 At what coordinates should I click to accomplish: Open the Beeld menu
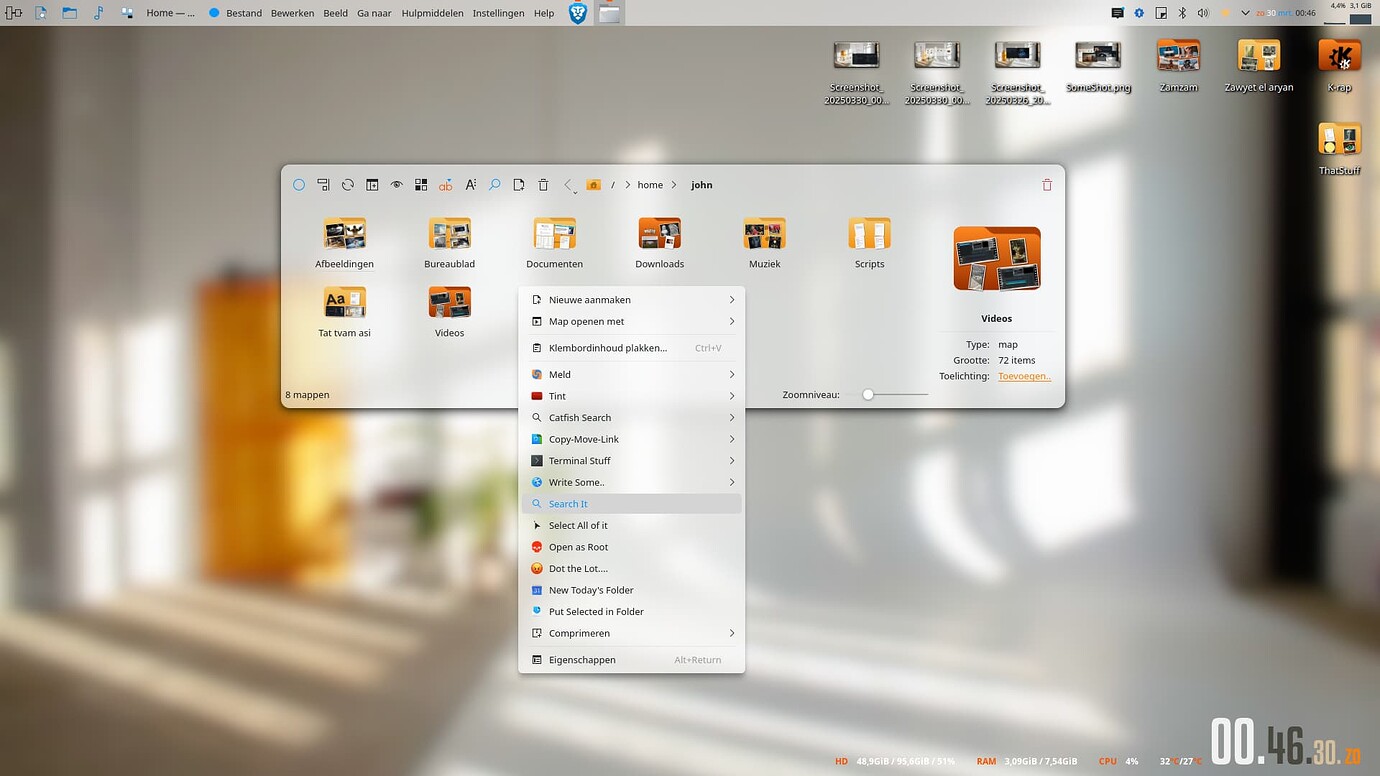(336, 13)
